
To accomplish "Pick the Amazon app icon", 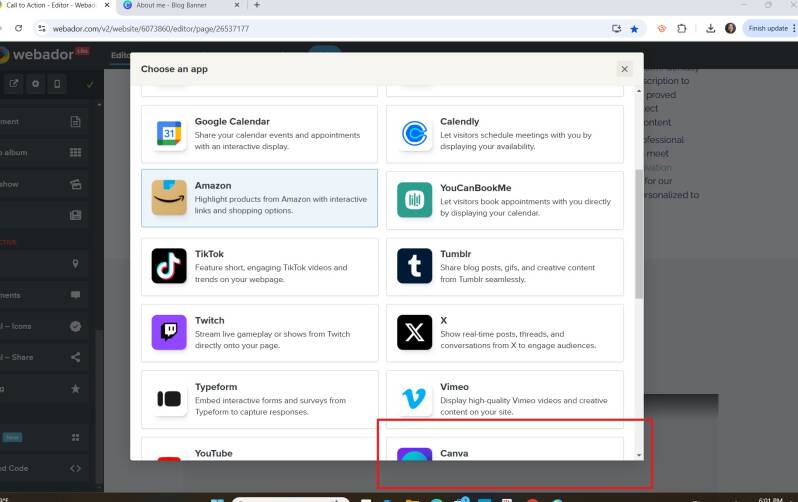I will point(169,198).
